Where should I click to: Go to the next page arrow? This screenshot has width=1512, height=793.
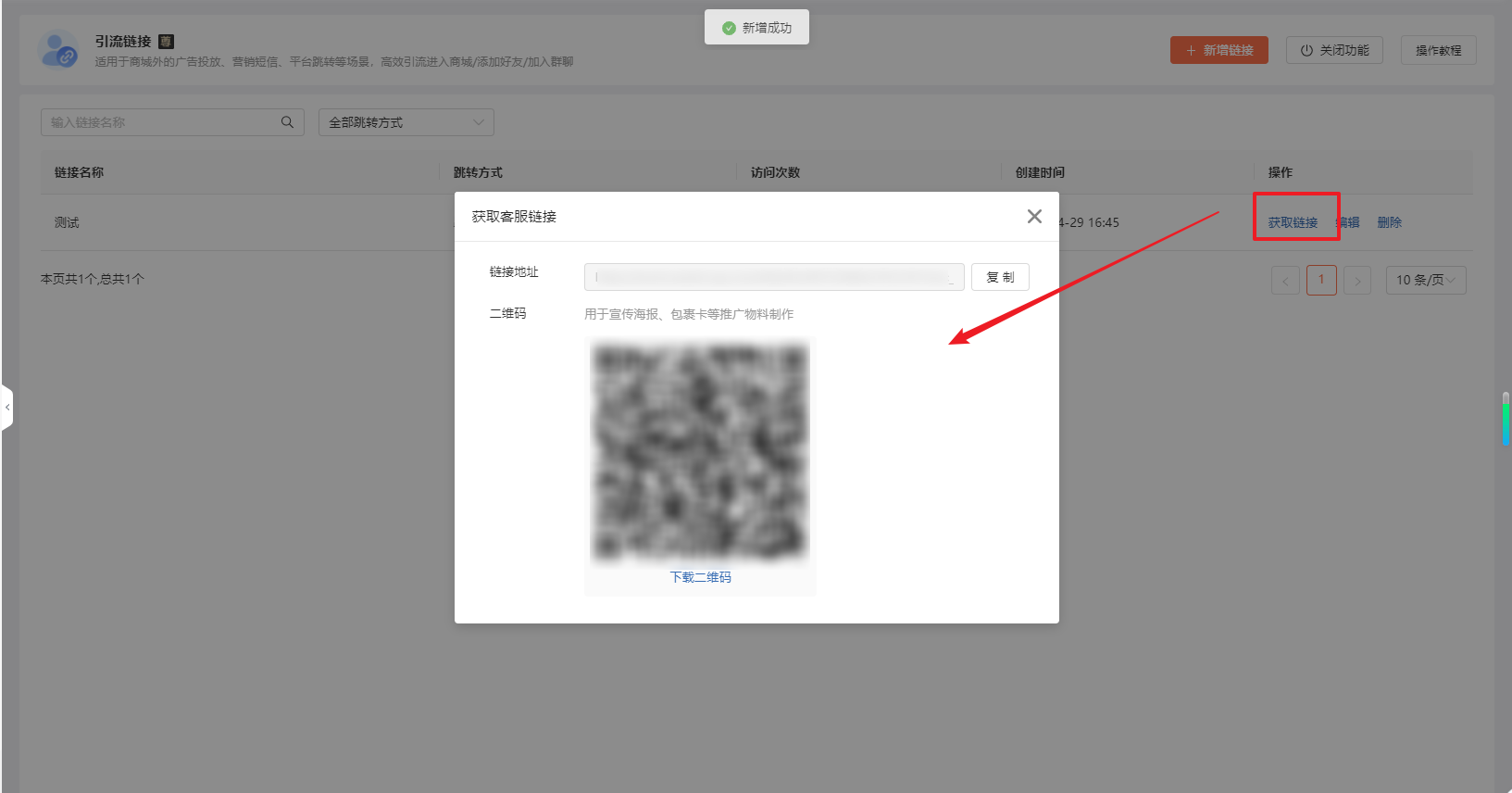click(x=1357, y=281)
